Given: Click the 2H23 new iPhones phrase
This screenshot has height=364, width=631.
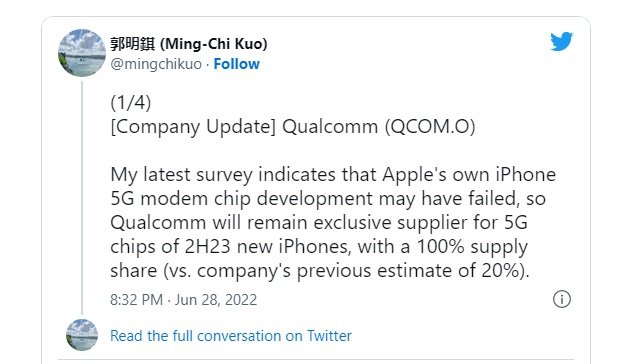Looking at the screenshot, I should (268, 246).
